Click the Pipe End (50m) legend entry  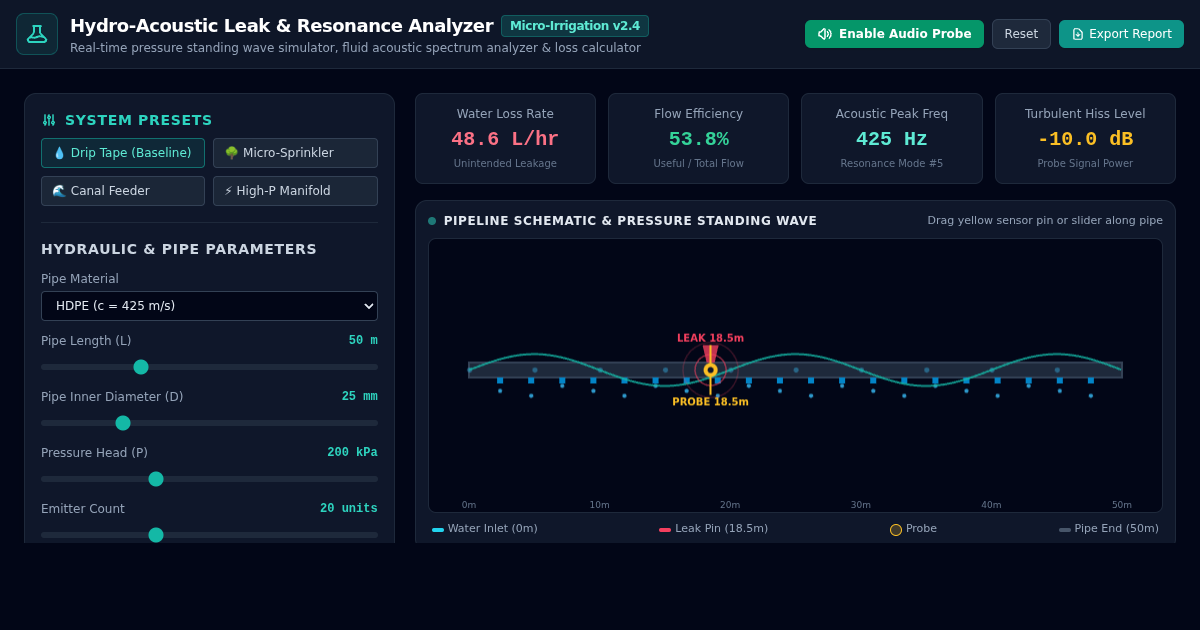(1109, 529)
